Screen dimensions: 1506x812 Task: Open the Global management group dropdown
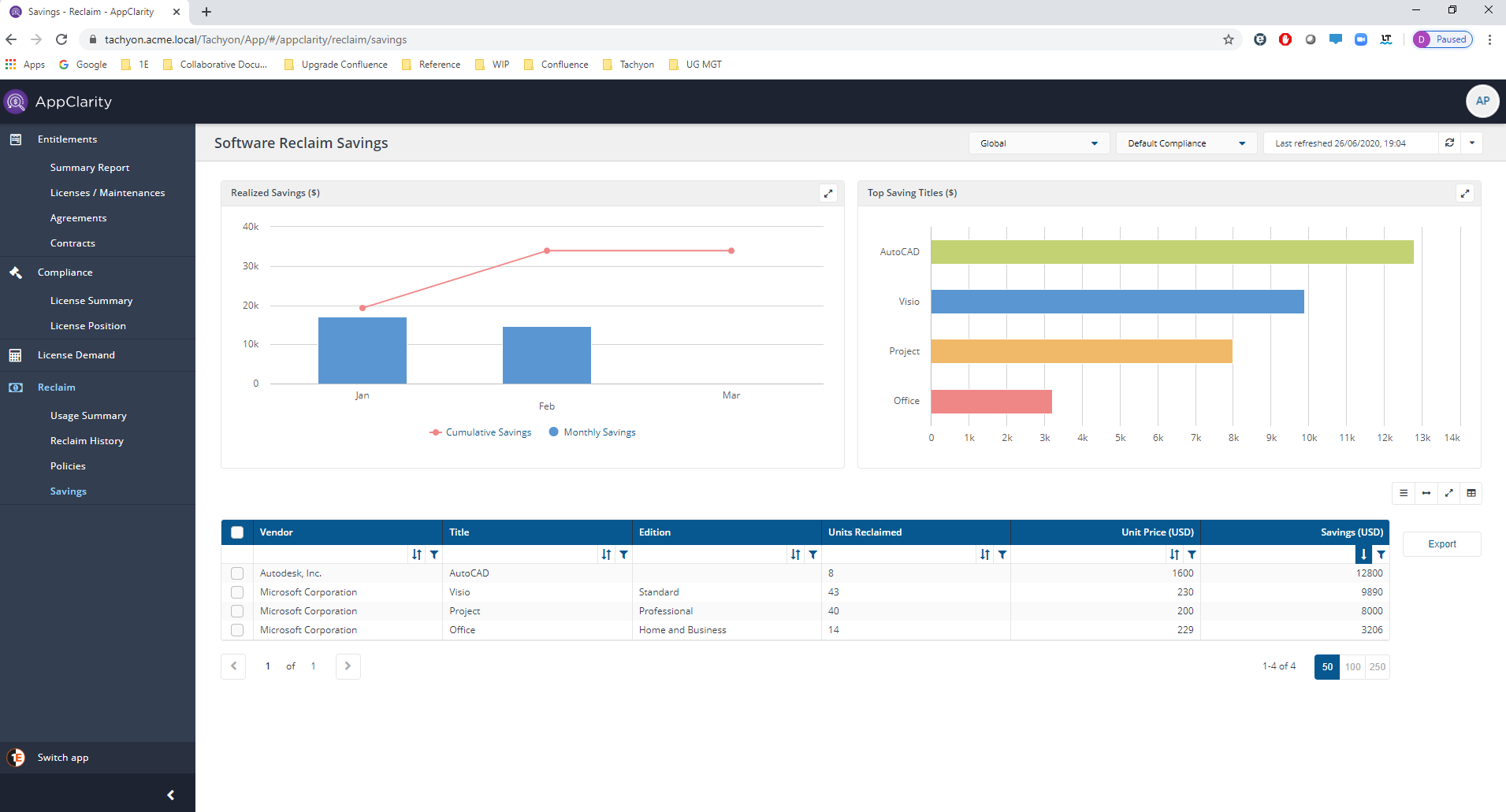pos(1039,143)
